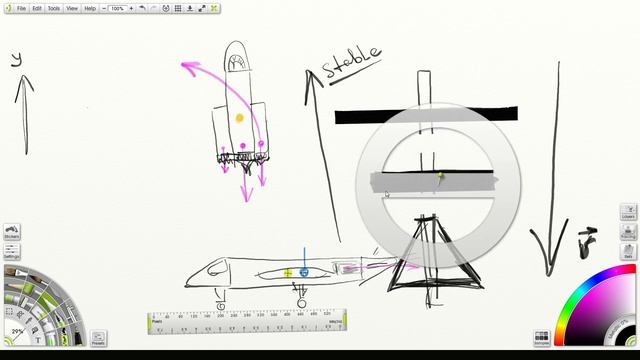Toggle the canvas grid icon
Viewport: 640px width, 360px height.
tap(178, 8)
